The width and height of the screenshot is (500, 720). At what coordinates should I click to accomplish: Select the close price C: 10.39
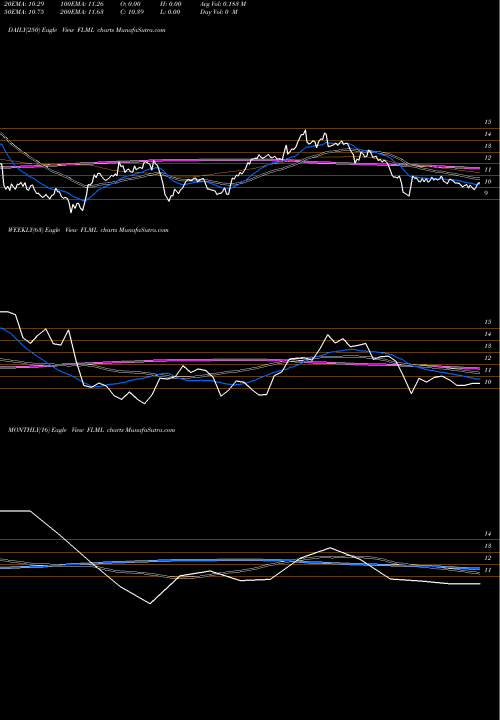pos(132,12)
